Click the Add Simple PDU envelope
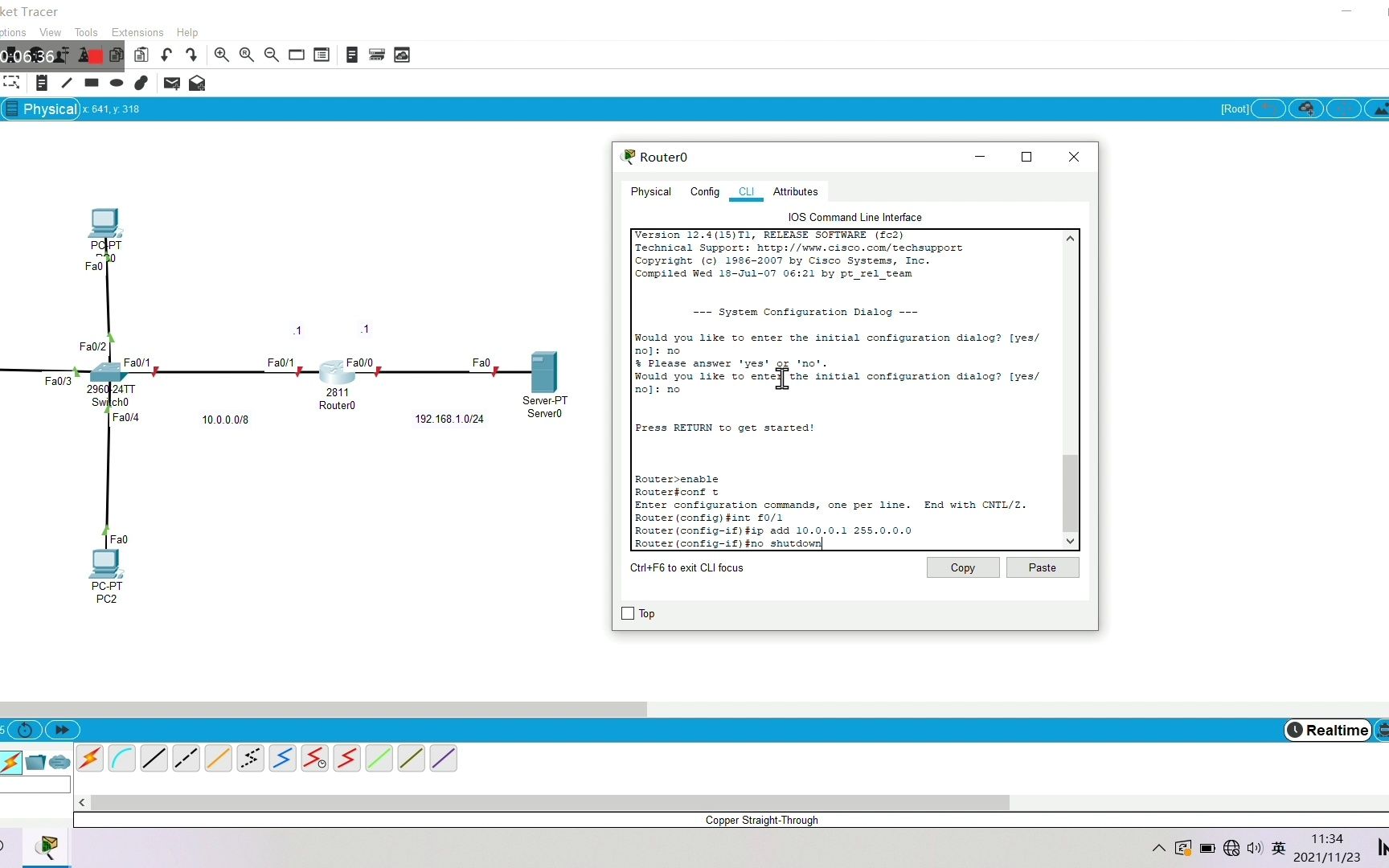The width and height of the screenshot is (1389, 868). (171, 83)
